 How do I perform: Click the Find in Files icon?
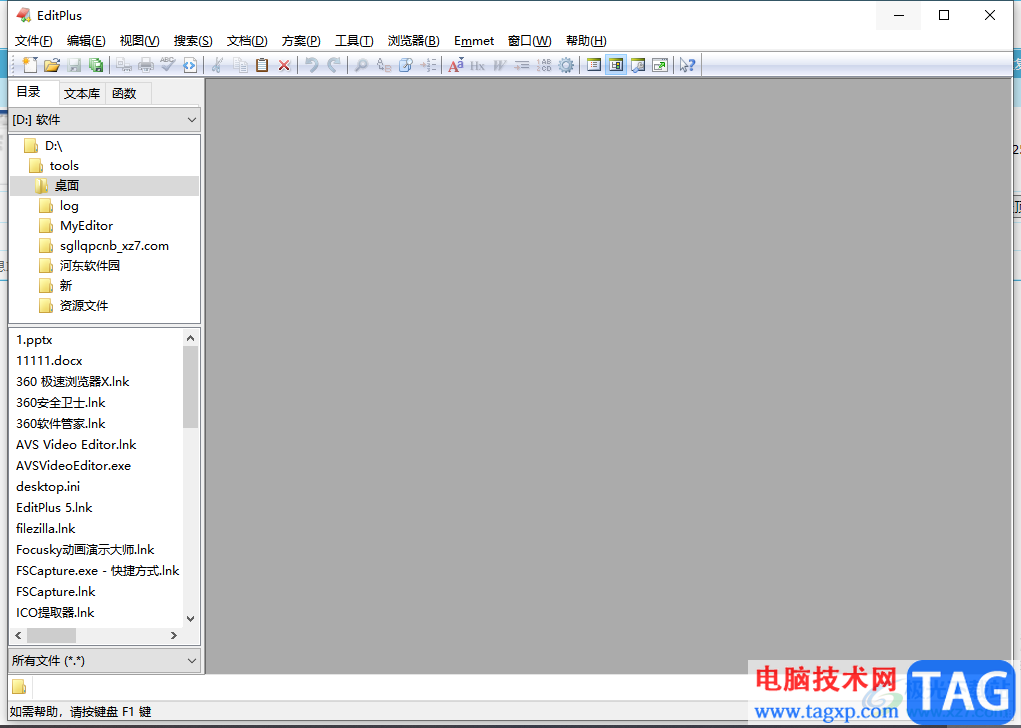(406, 64)
